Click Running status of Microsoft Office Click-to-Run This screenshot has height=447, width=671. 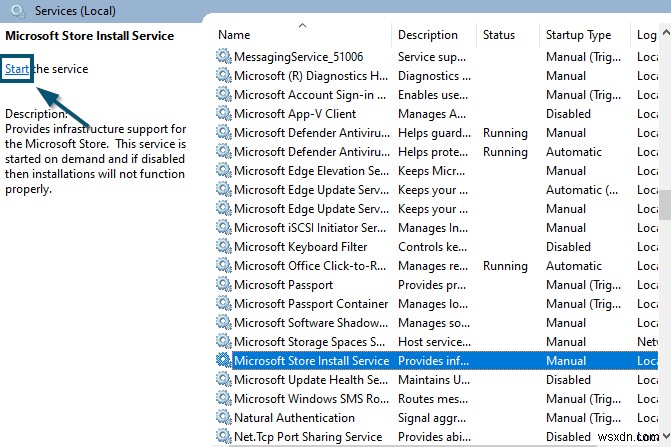(505, 266)
